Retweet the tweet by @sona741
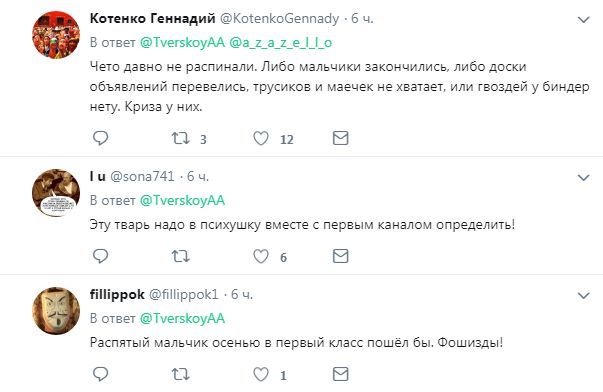This screenshot has height=392, width=603. [x=180, y=256]
